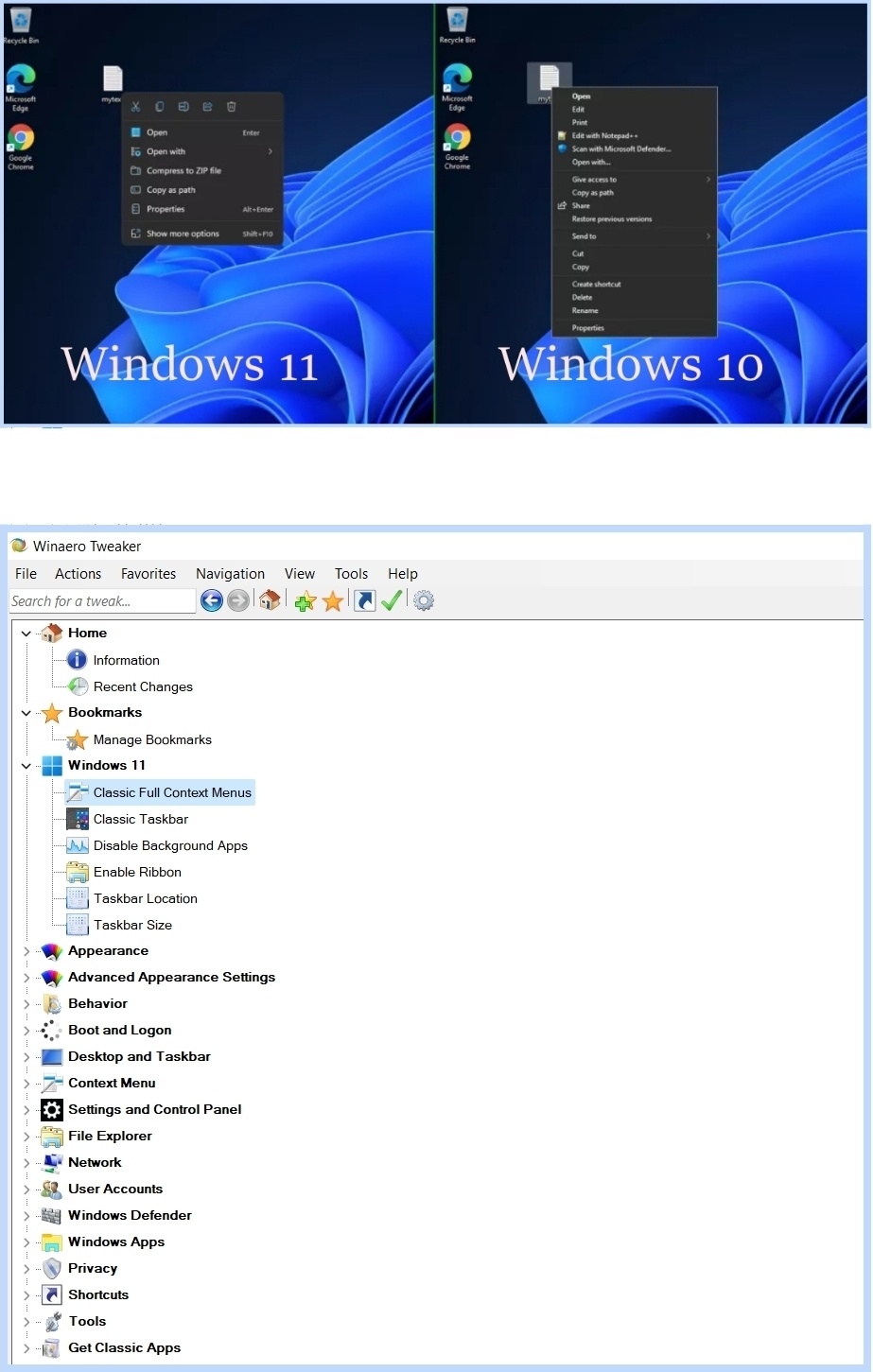Click the forward navigation arrow in toolbar
Screen dimensions: 873x1372
click(x=238, y=600)
